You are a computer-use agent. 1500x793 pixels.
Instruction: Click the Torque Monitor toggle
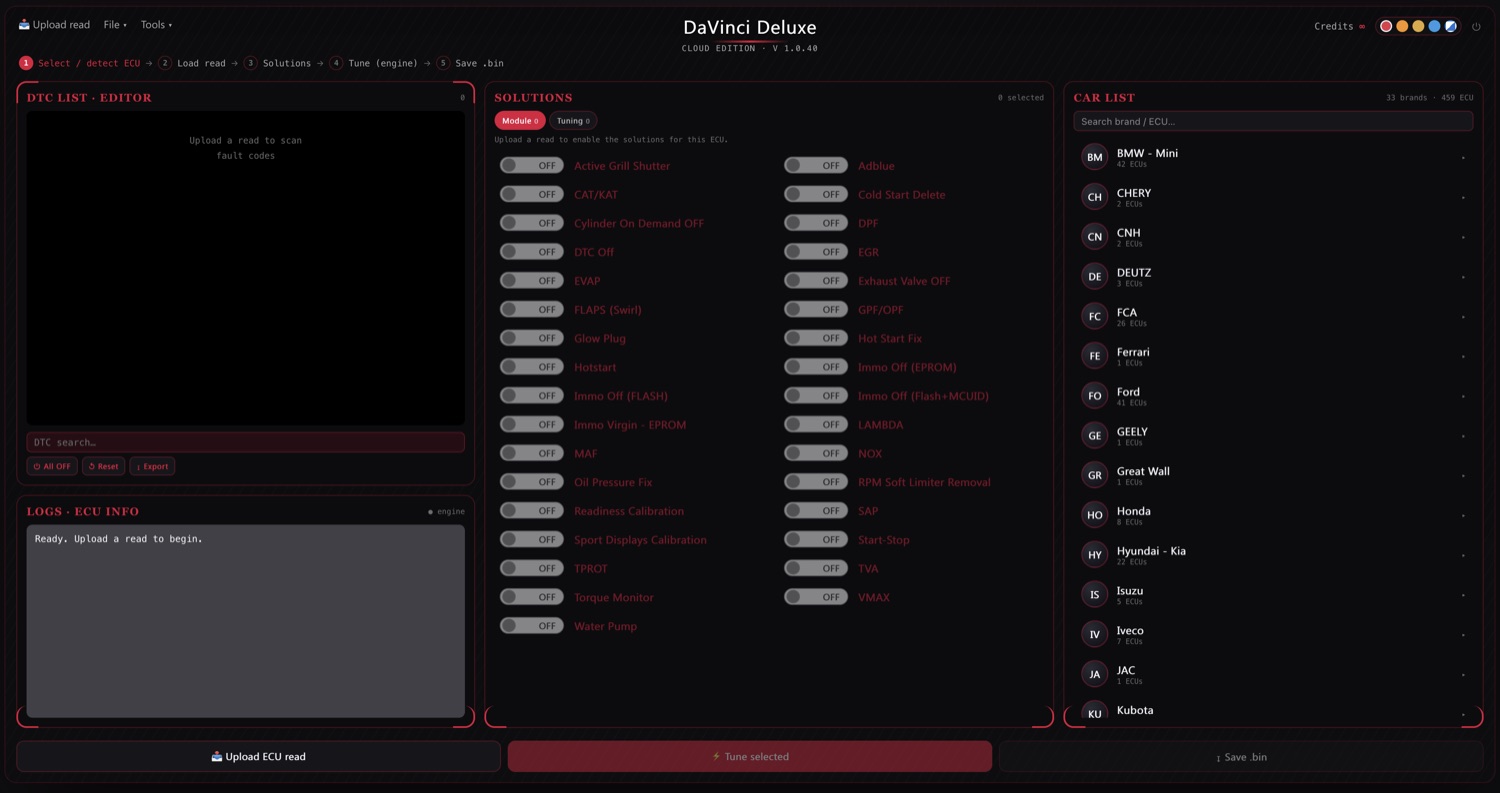point(532,597)
